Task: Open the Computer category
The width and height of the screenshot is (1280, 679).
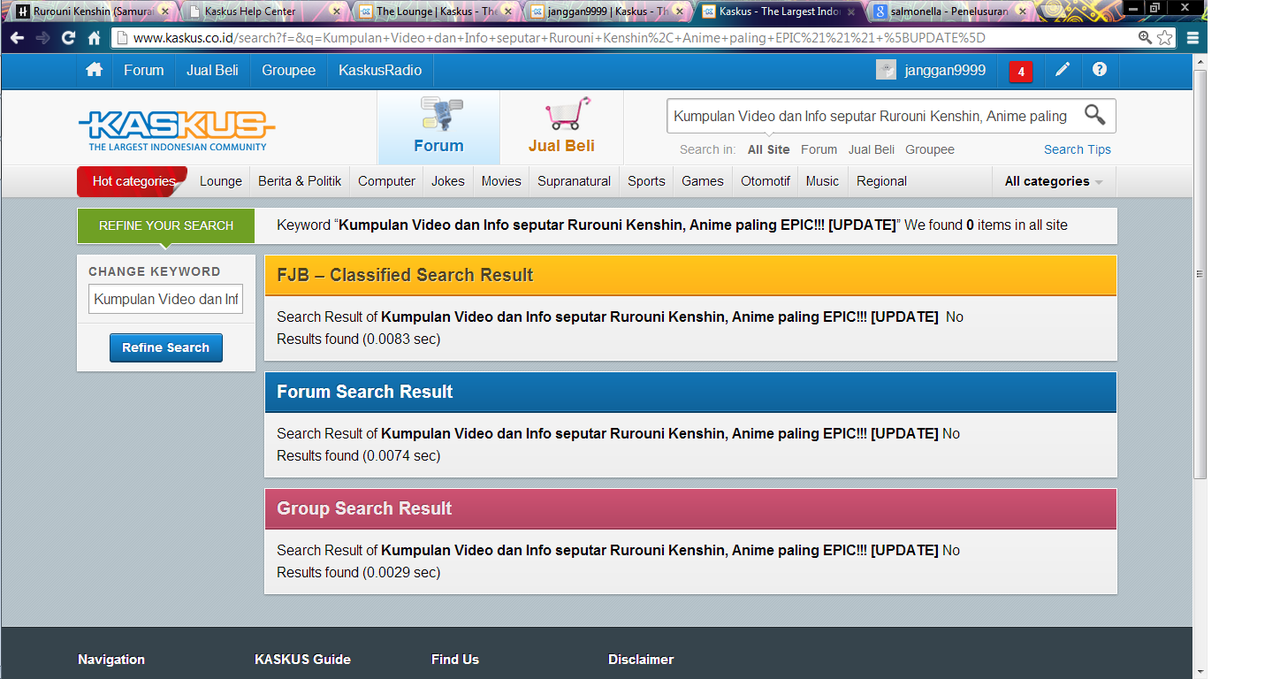Action: pos(387,181)
